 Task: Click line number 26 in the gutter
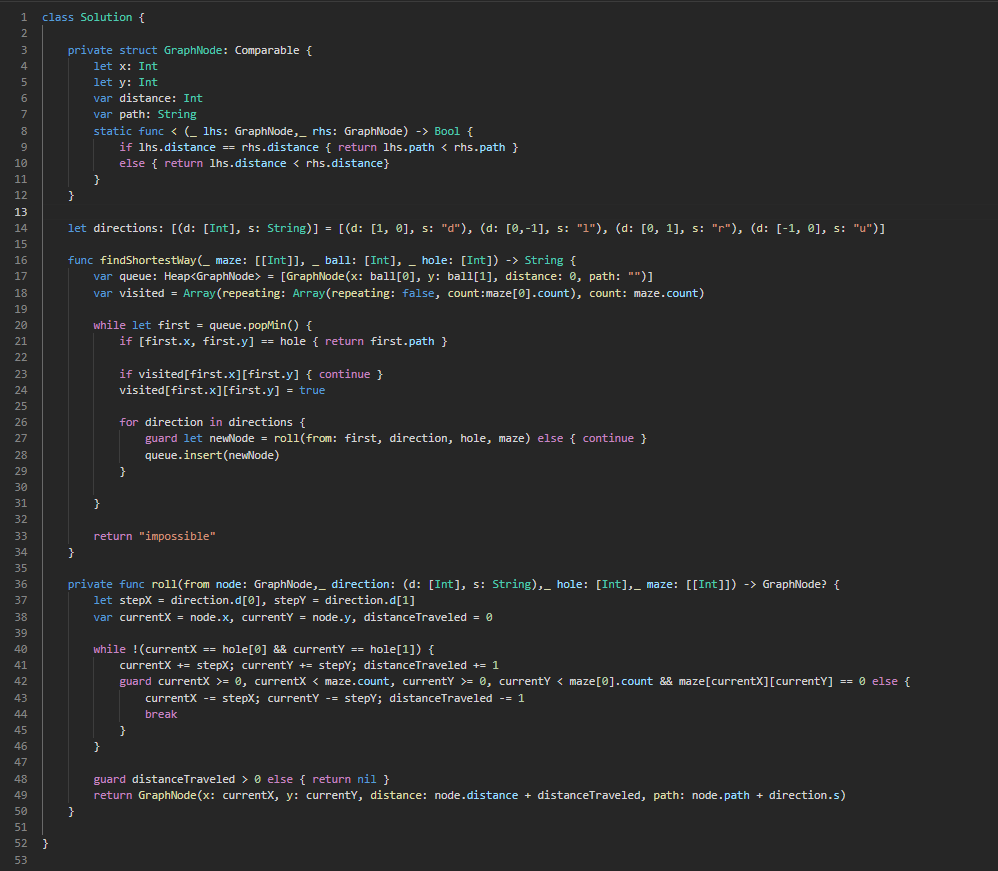pyautogui.click(x=21, y=422)
